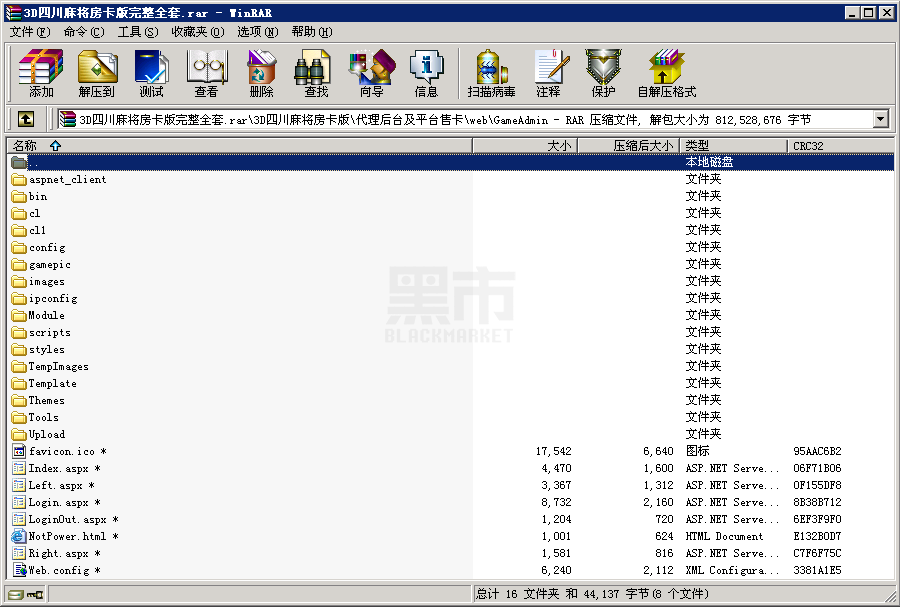900x607 pixels.
Task: Open the Options (选项) menu
Action: pos(258,32)
